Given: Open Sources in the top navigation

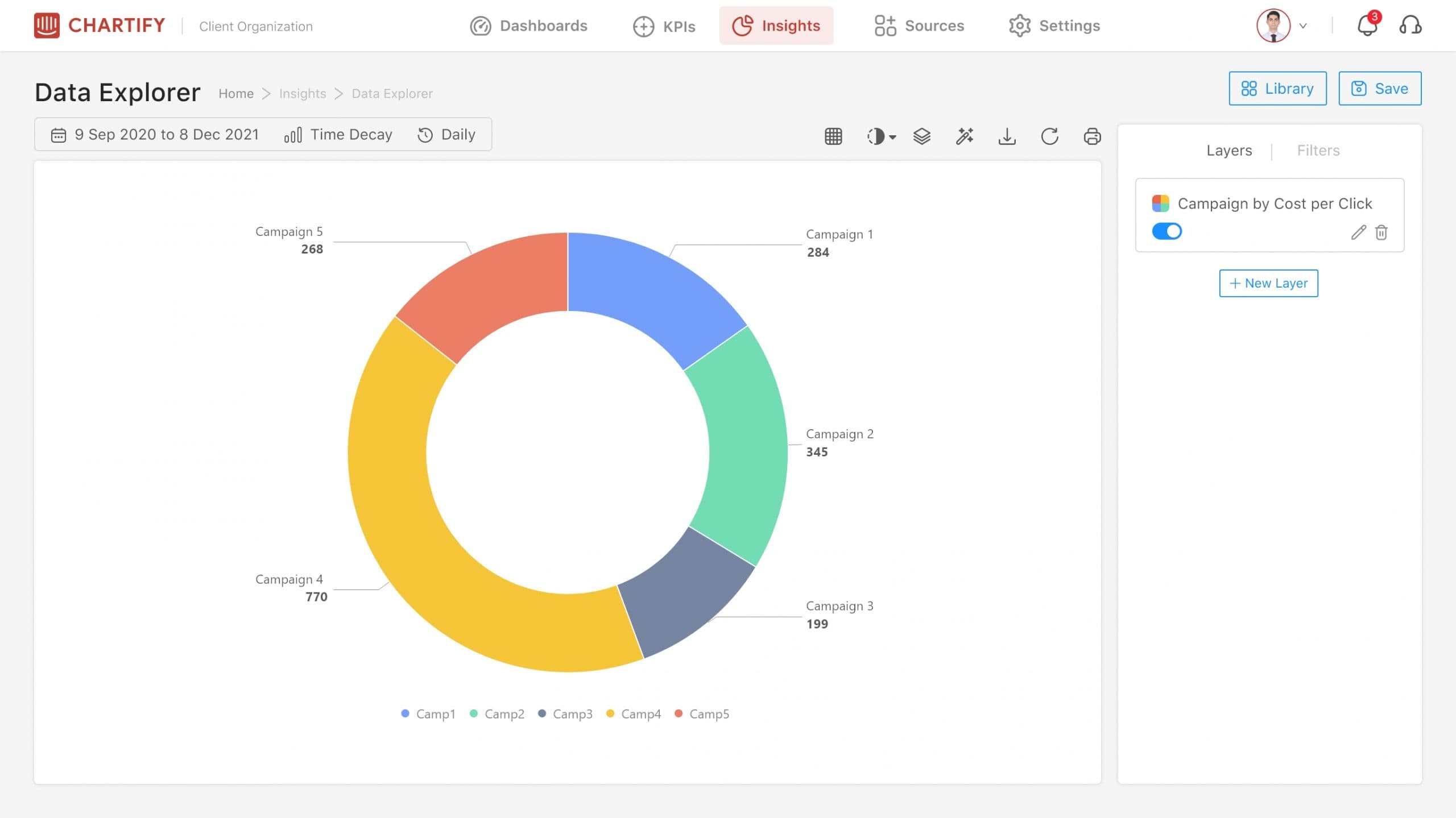Looking at the screenshot, I should pos(919,26).
